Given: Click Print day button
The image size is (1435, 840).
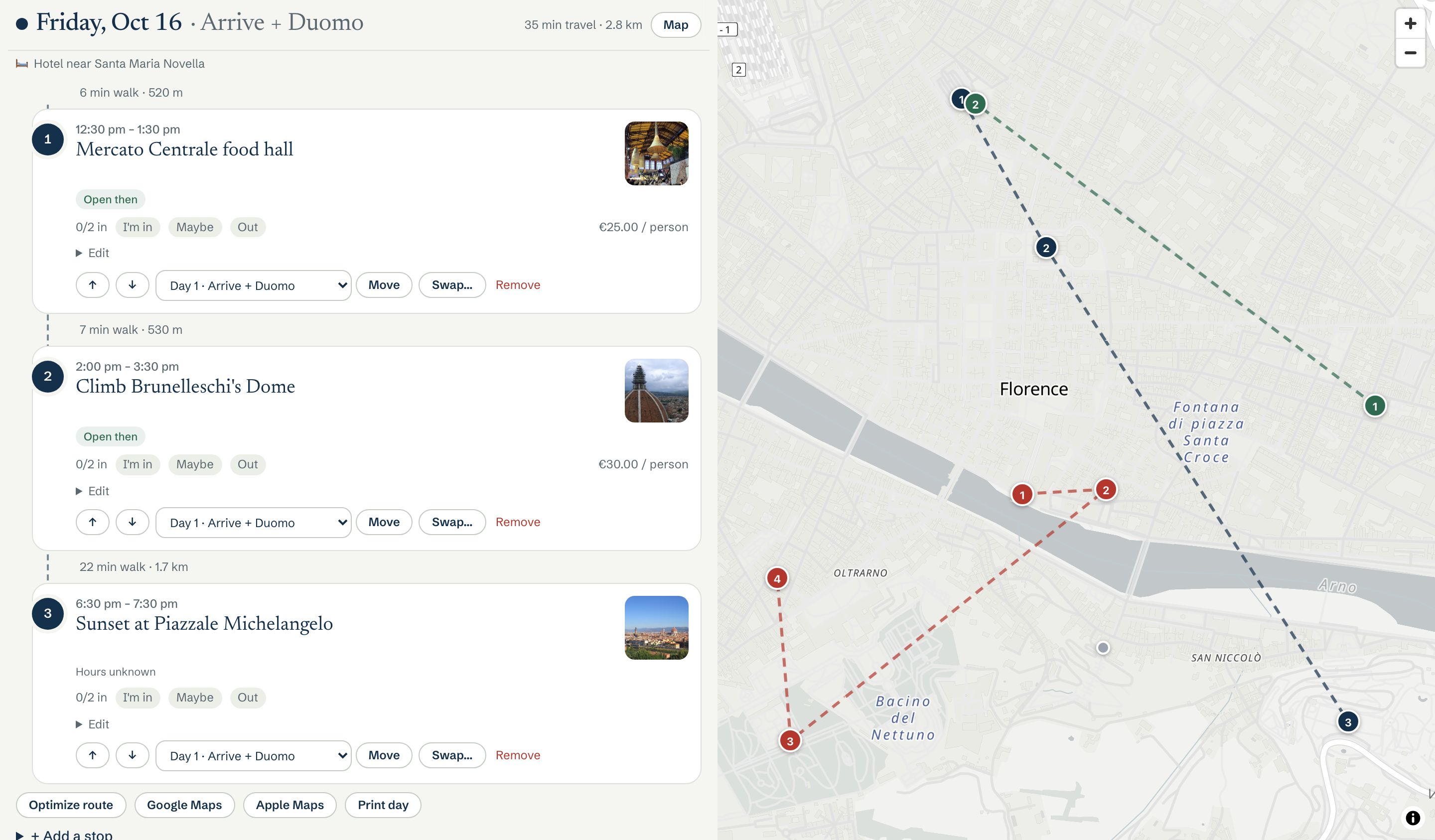Looking at the screenshot, I should coord(383,805).
